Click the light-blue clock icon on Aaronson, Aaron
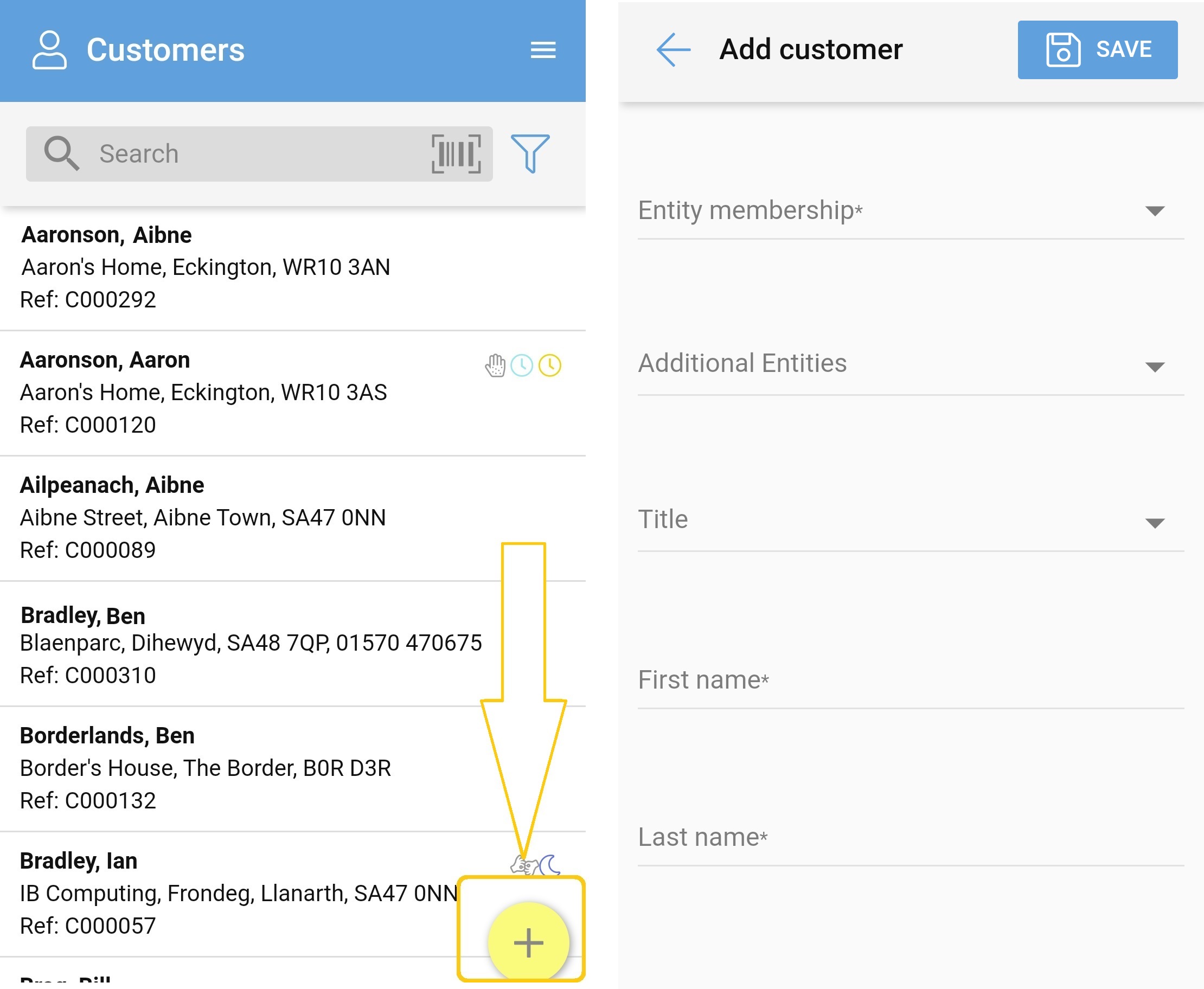Screen dimensions: 1204x989 tap(521, 366)
